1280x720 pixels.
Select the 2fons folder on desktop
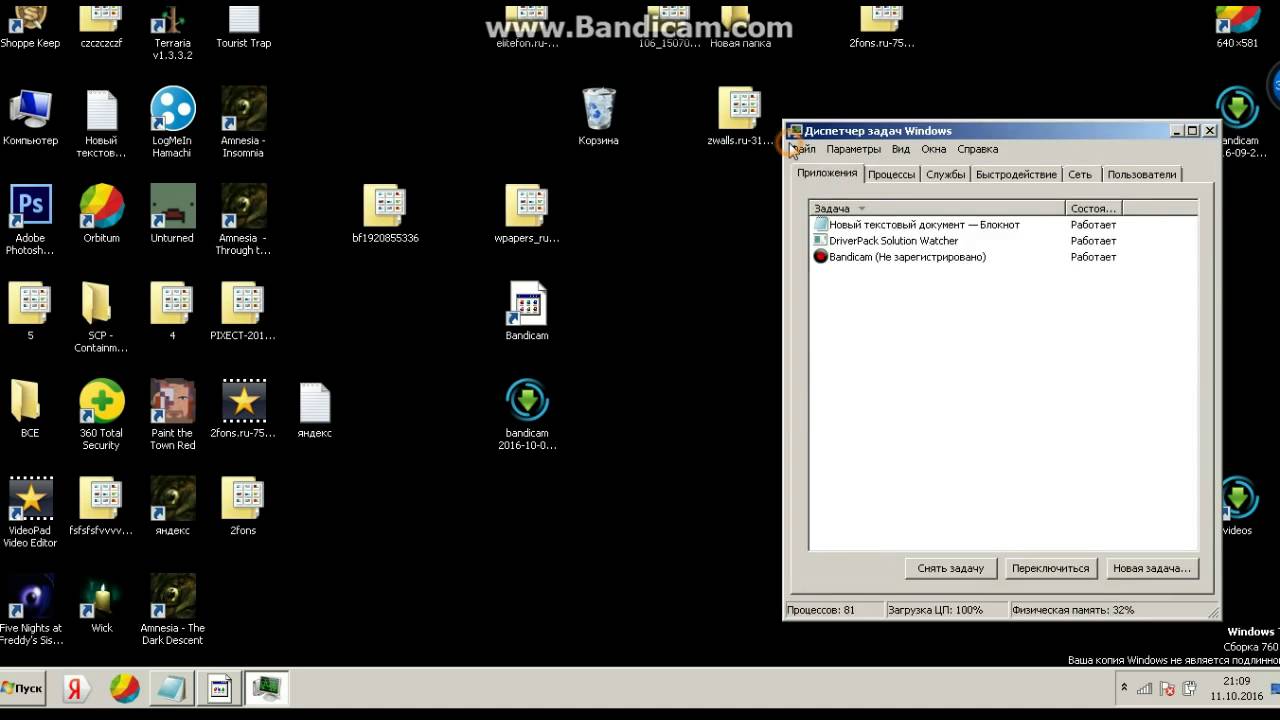click(243, 506)
